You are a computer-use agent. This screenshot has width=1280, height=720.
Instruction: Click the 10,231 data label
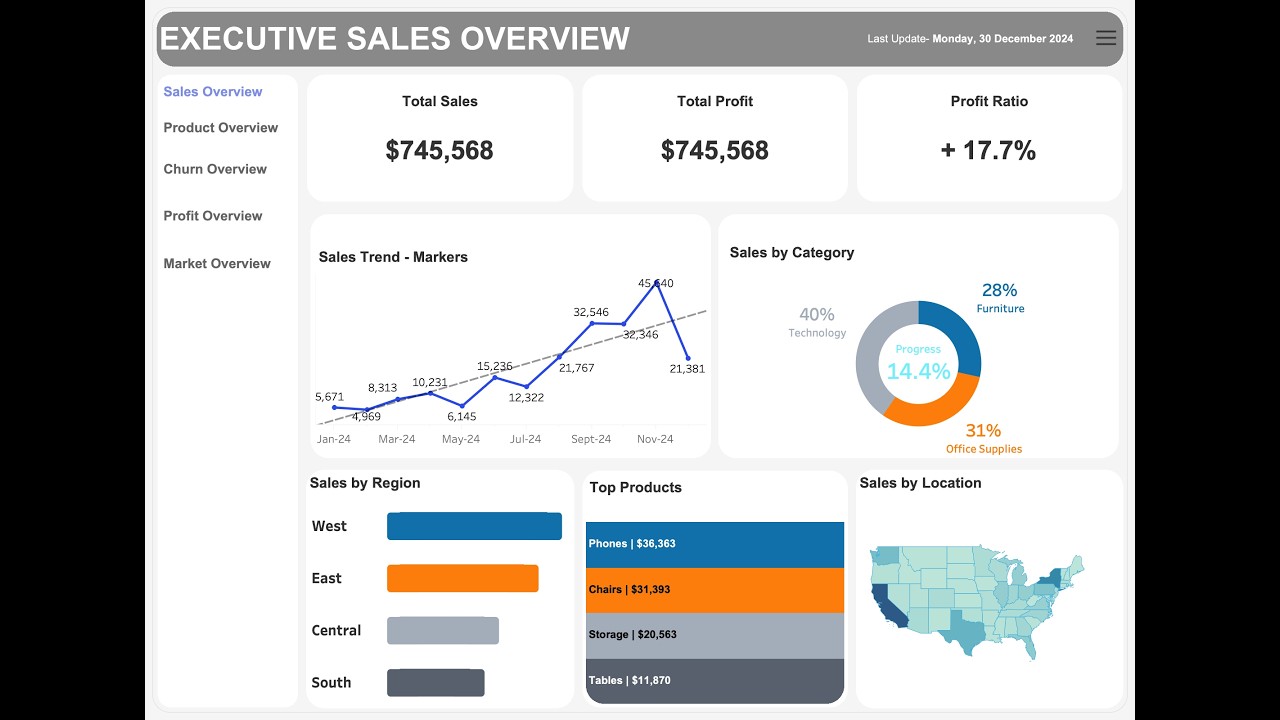430,382
